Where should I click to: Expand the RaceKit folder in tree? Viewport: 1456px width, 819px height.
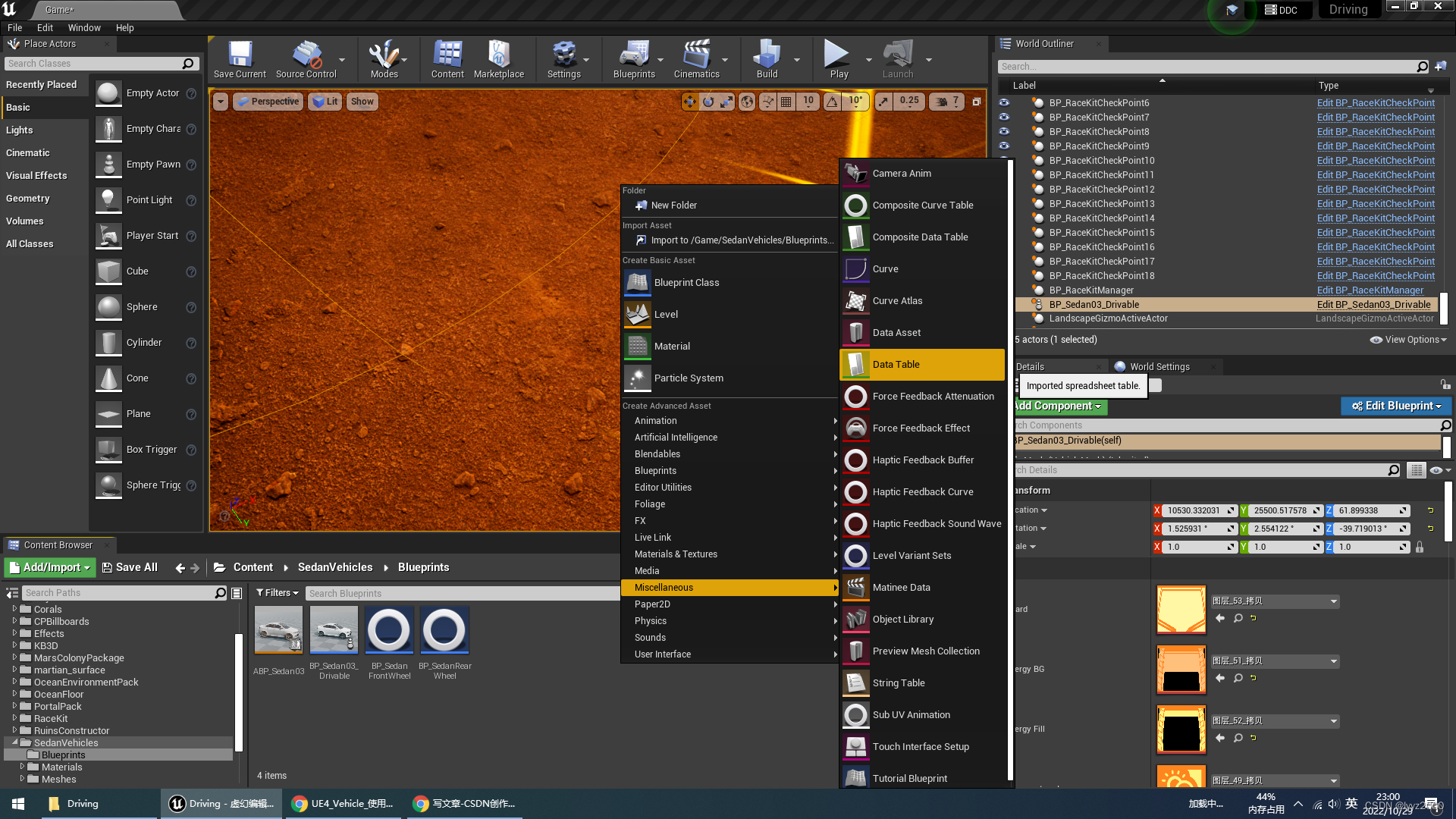point(14,718)
